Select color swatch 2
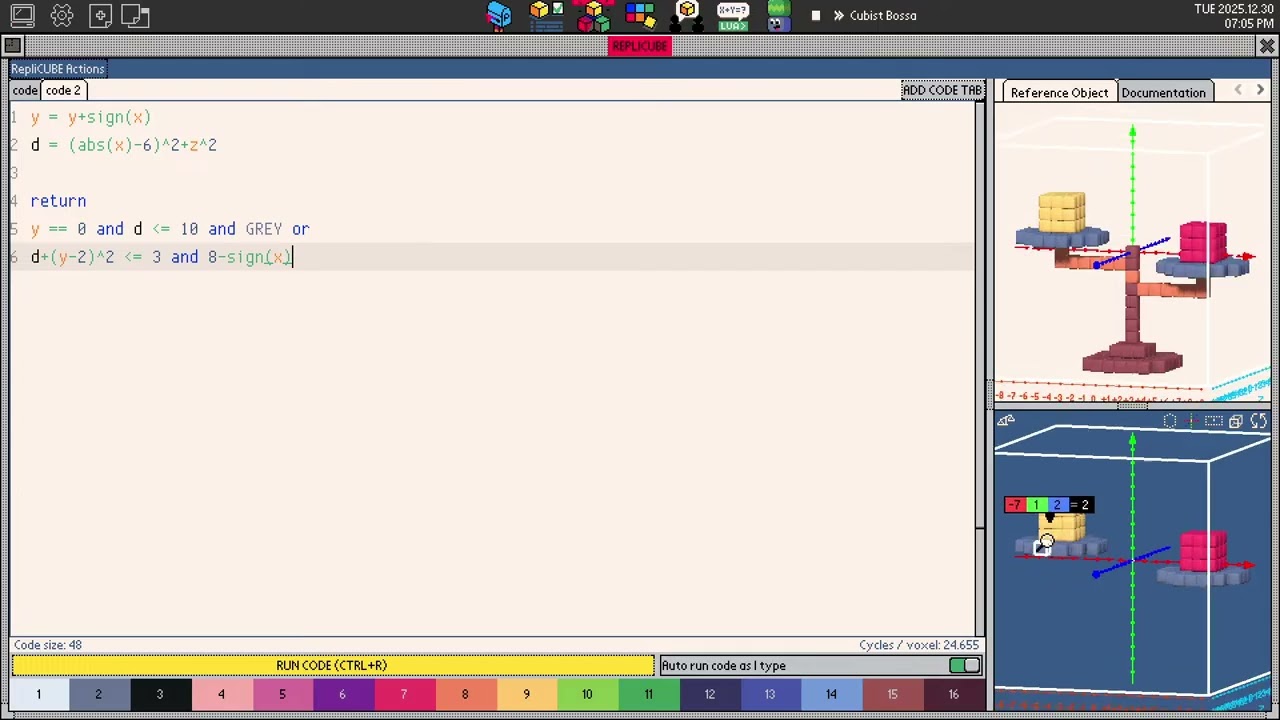The width and height of the screenshot is (1280, 720). (98, 694)
